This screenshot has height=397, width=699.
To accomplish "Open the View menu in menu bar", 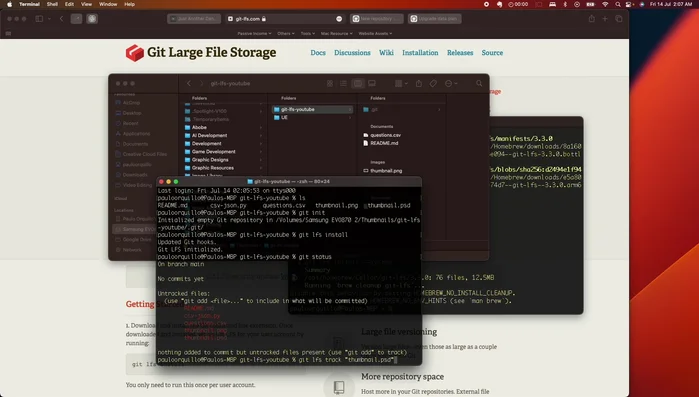I will [x=86, y=4].
